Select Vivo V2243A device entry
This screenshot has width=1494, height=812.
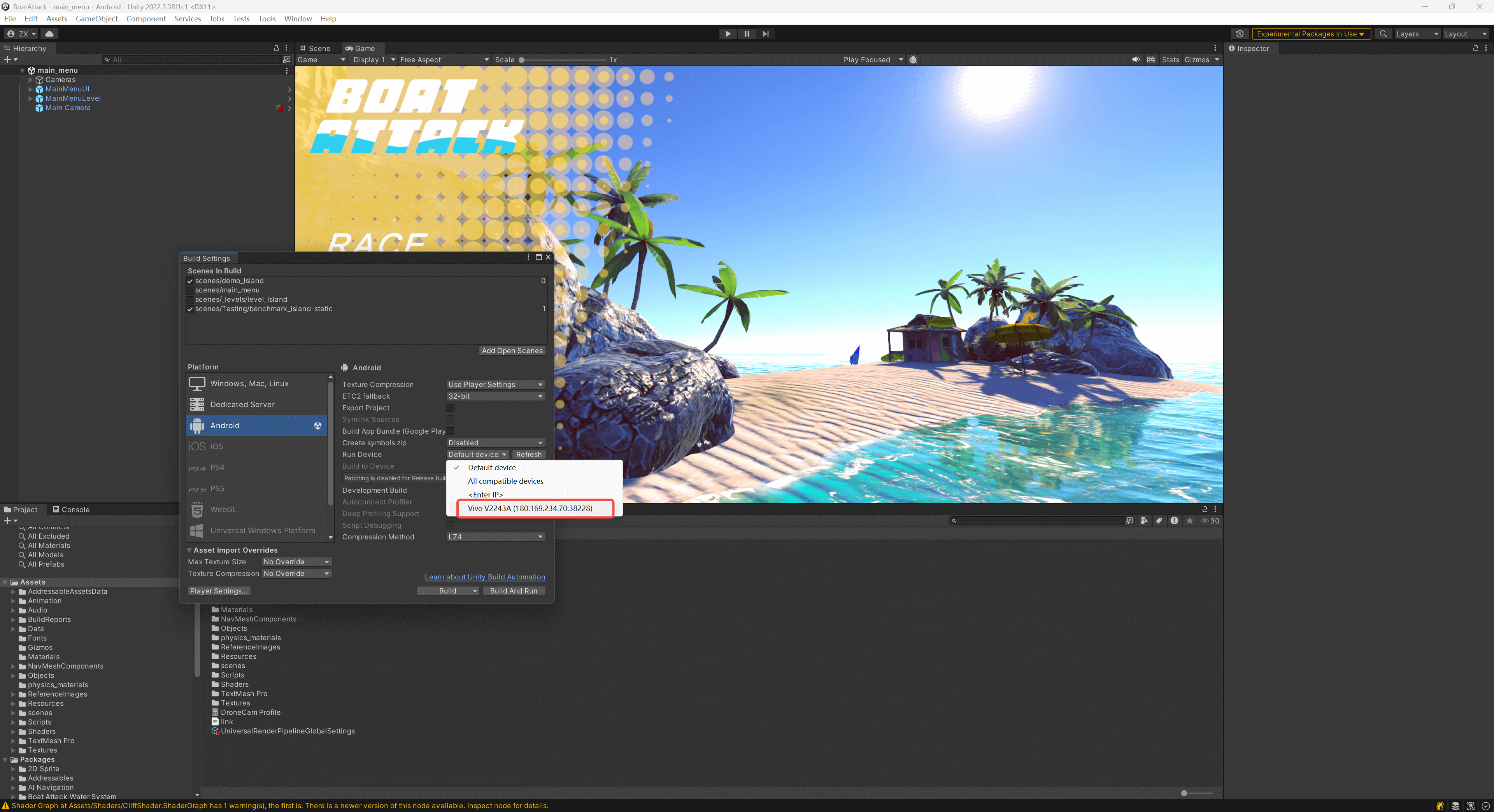(530, 508)
